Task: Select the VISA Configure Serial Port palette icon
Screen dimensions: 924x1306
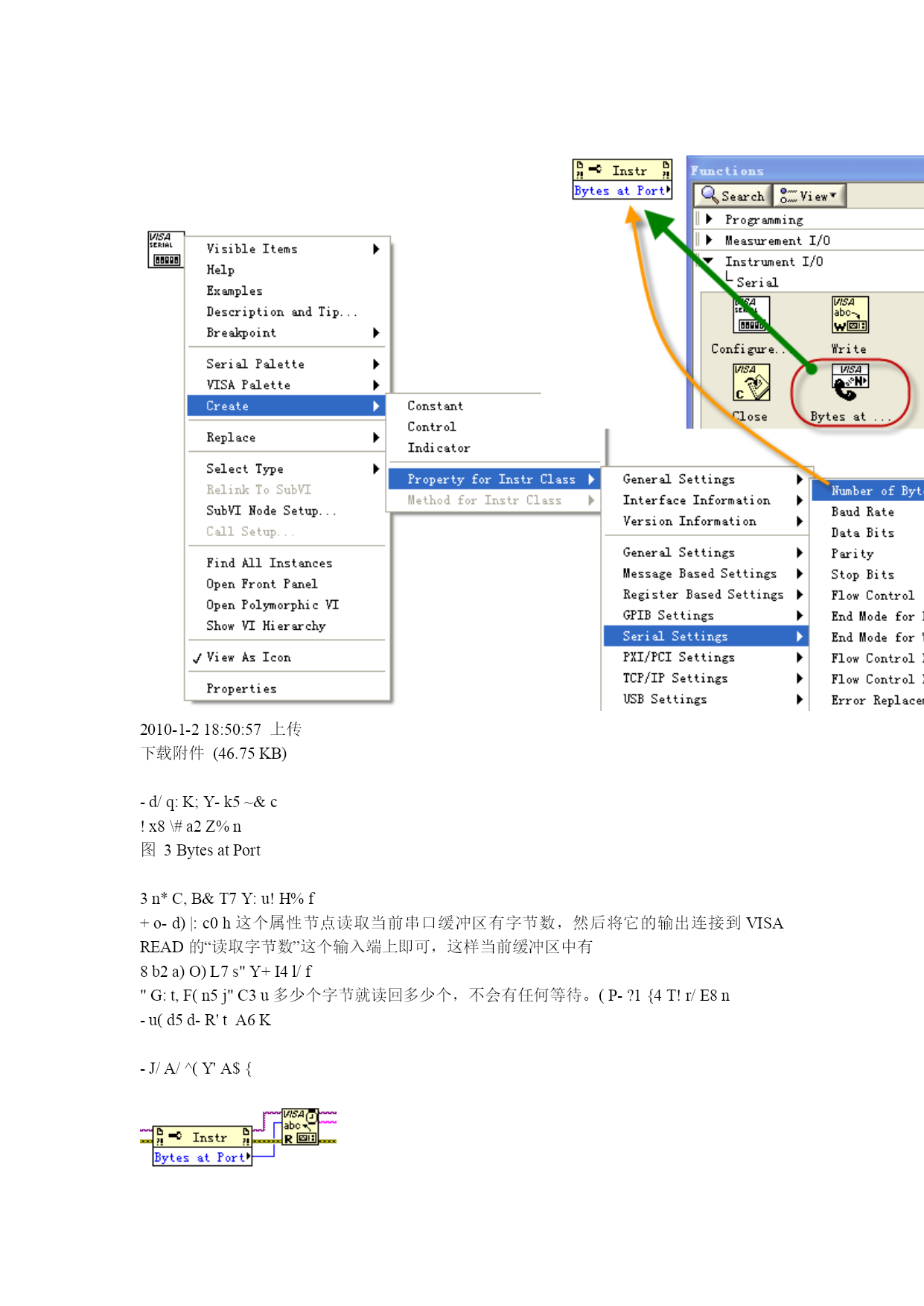Action: point(751,314)
